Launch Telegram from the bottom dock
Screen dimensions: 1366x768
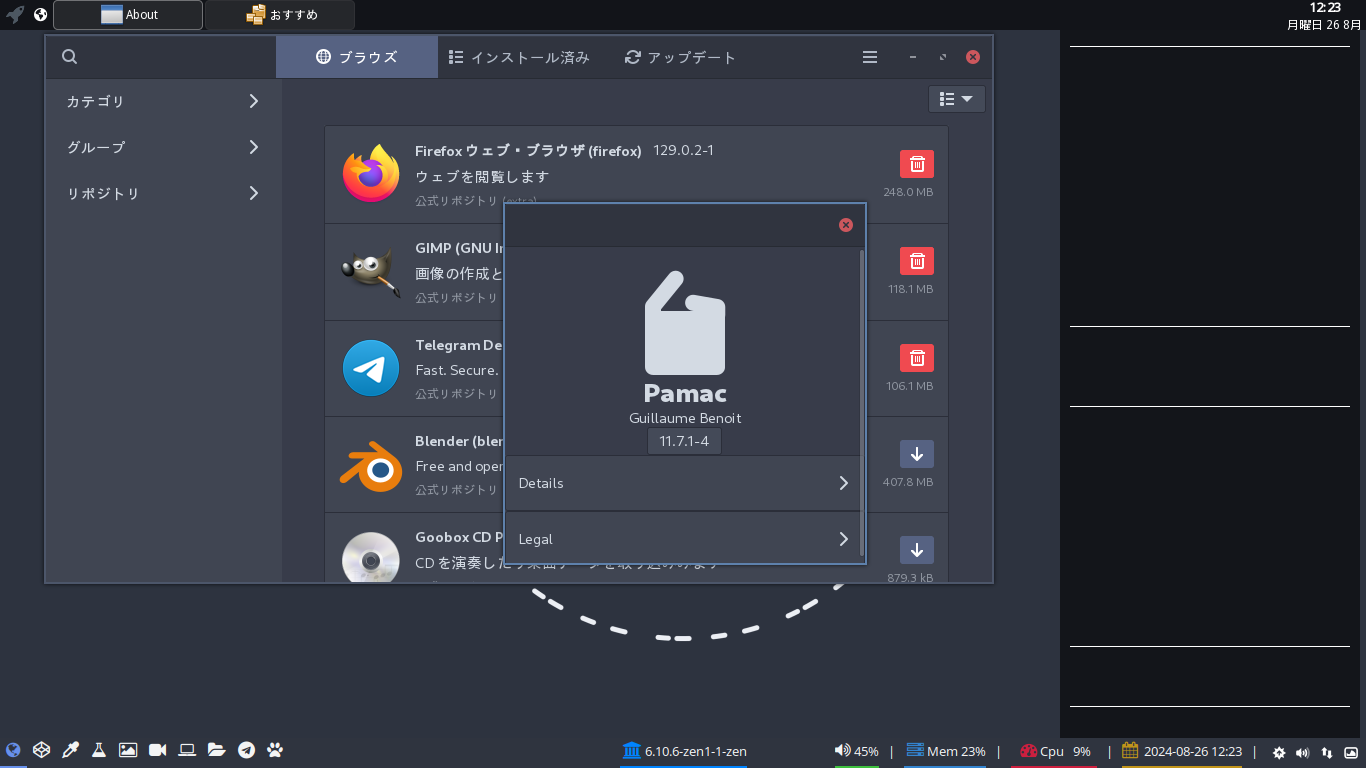pos(246,750)
